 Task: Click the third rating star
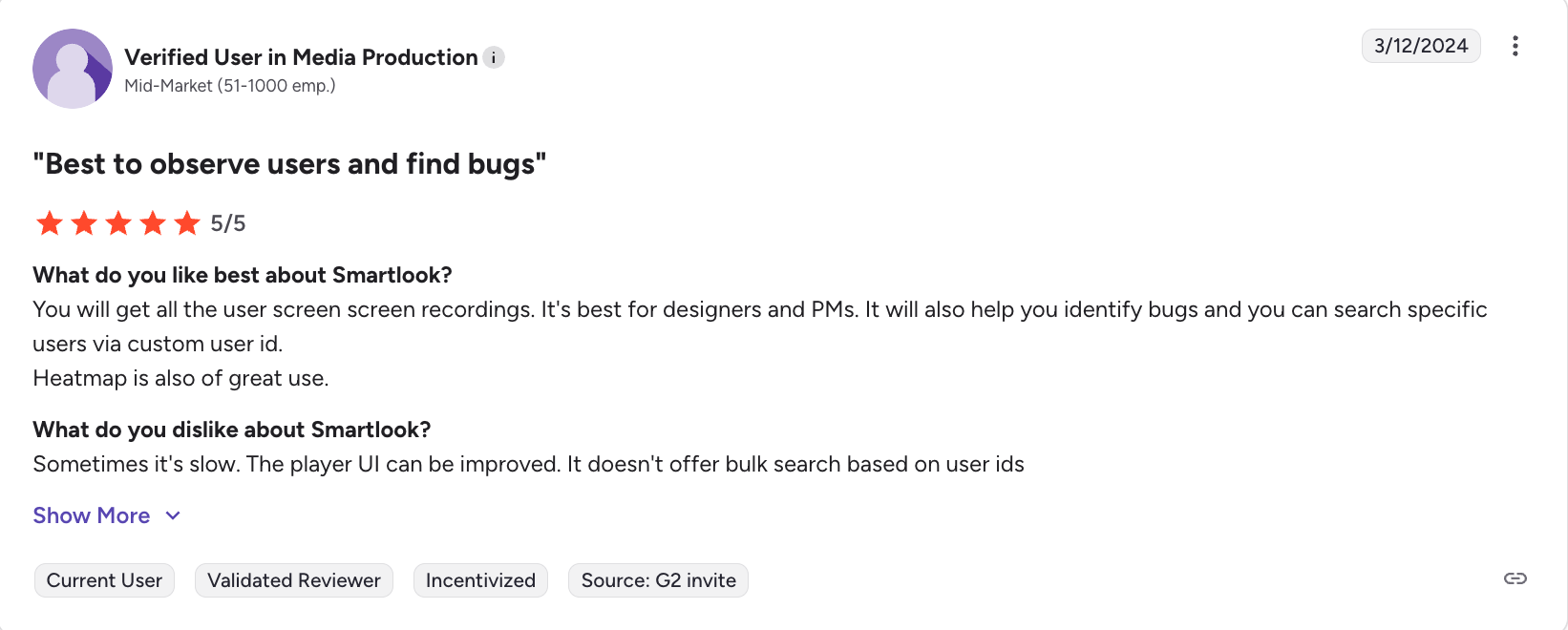118,223
